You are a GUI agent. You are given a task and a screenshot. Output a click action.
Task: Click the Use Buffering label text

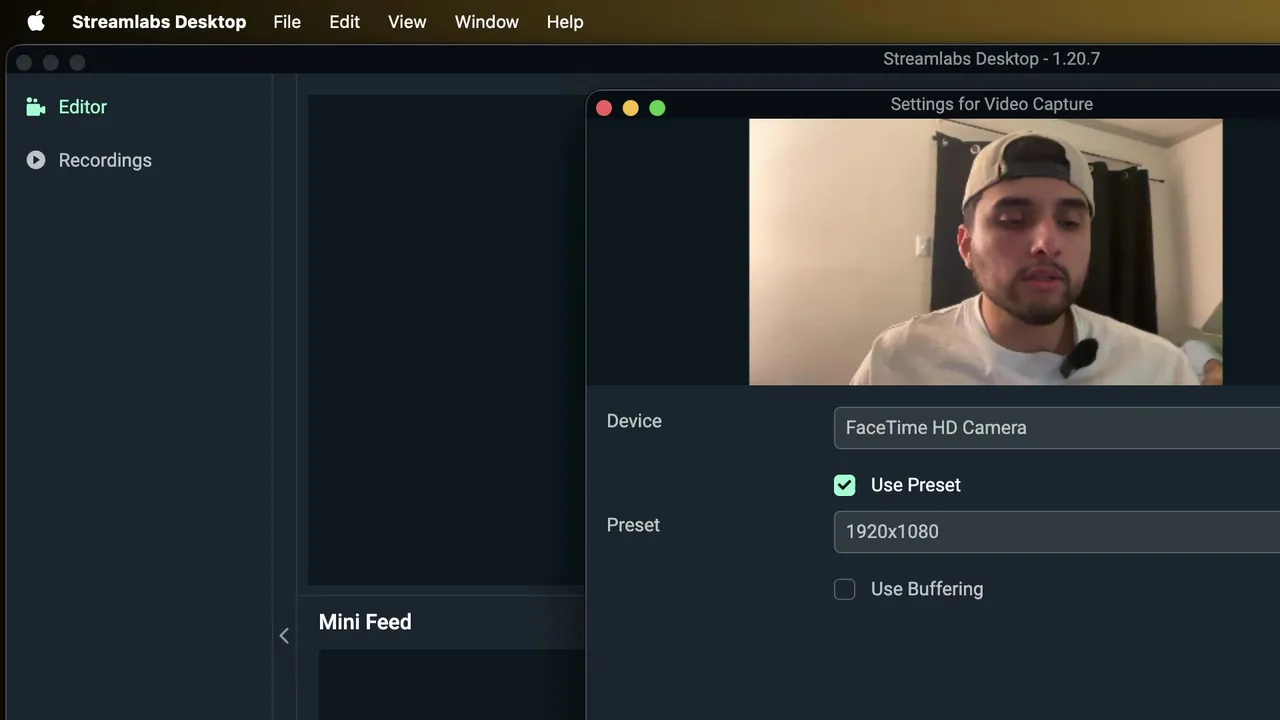click(926, 589)
